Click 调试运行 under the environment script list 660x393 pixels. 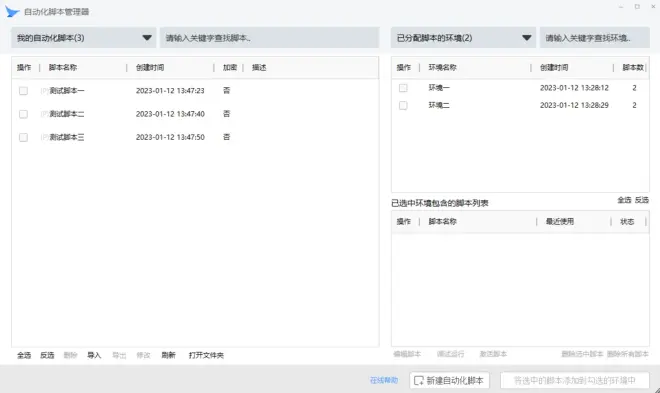point(450,354)
